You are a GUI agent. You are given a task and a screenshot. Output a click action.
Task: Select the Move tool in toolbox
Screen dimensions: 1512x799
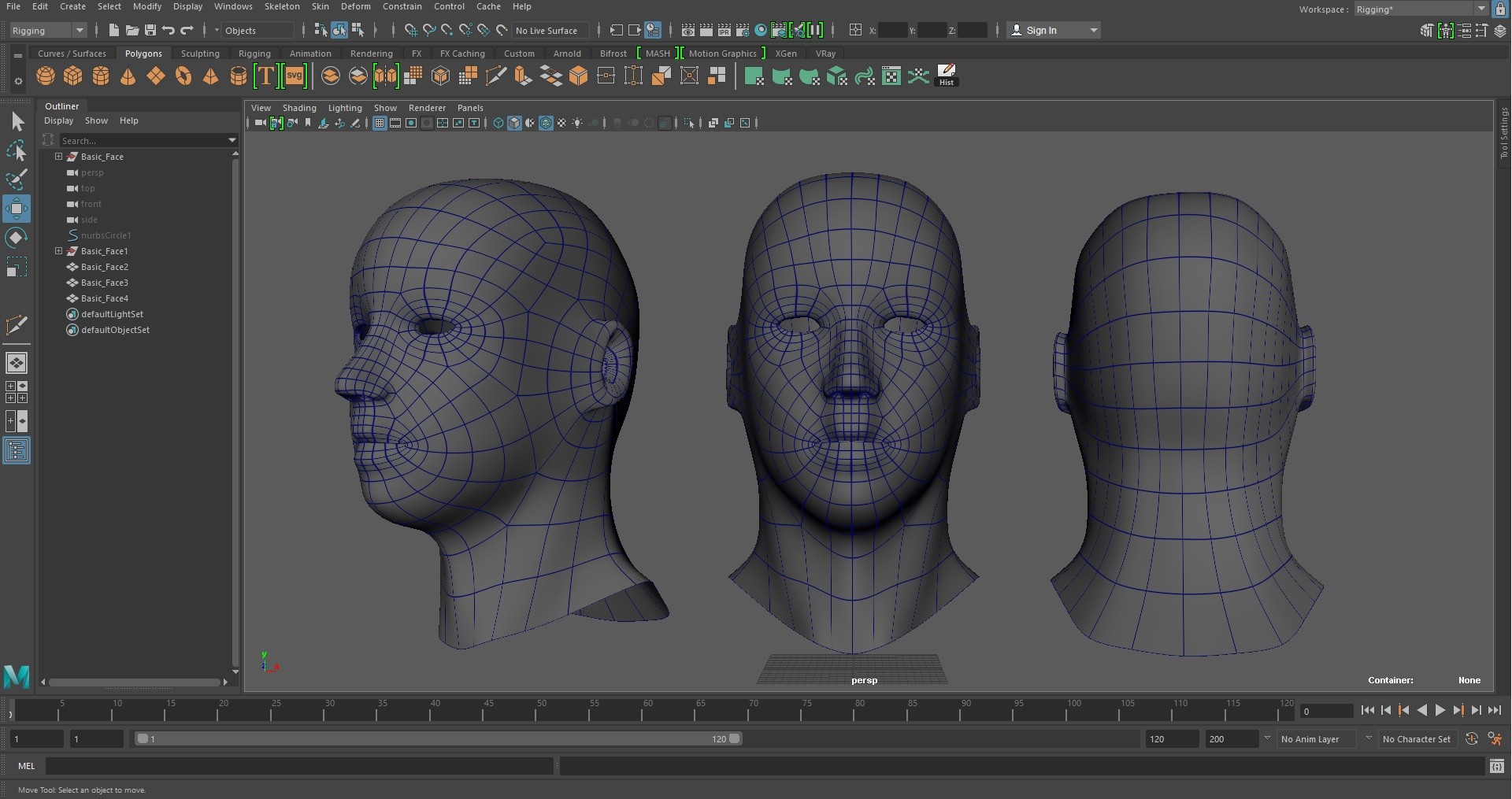tap(17, 209)
